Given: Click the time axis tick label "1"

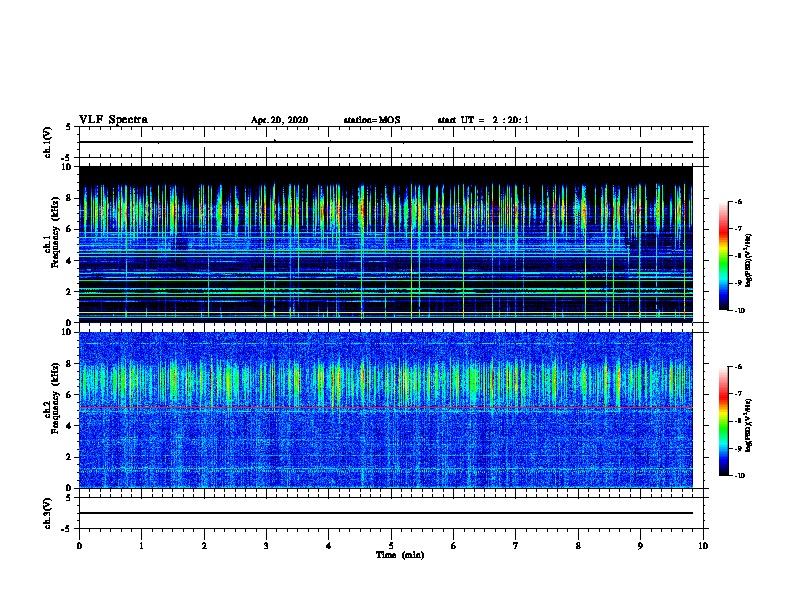Looking at the screenshot, I should [141, 546].
